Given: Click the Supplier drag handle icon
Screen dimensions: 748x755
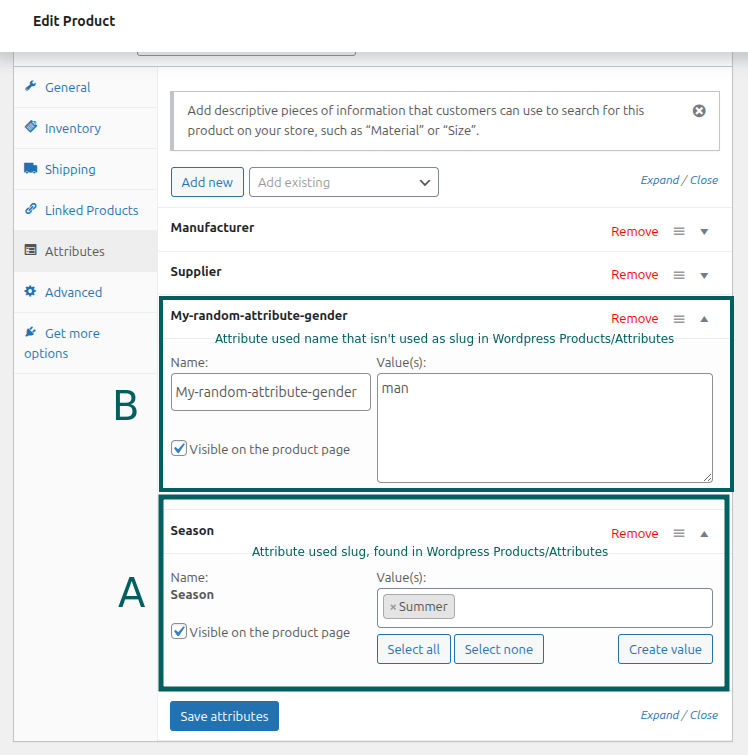Looking at the screenshot, I should coord(679,275).
